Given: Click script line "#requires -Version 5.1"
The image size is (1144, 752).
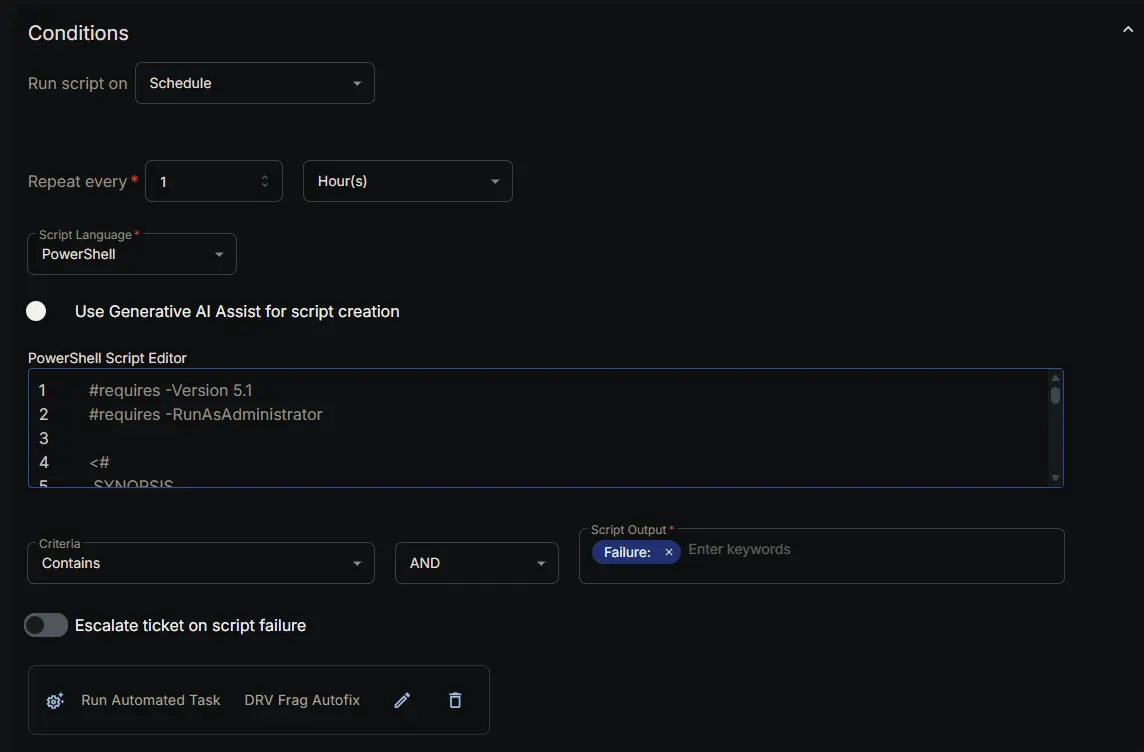Looking at the screenshot, I should (171, 390).
